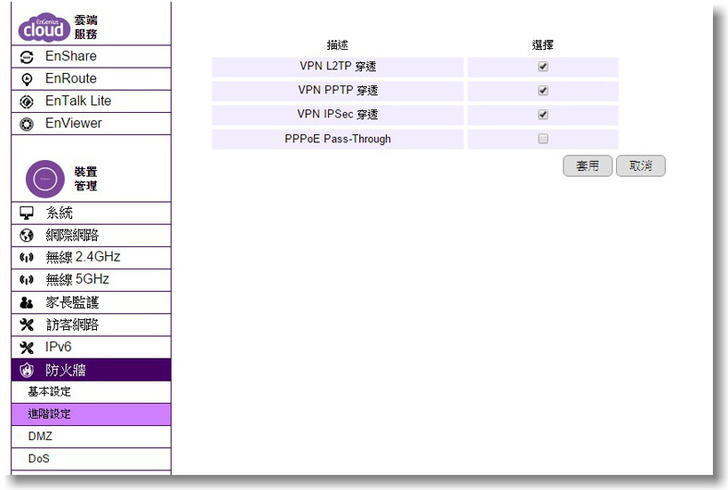Uncheck the VPN L2TP 穿透 checkbox
The width and height of the screenshot is (728, 490).
click(543, 66)
